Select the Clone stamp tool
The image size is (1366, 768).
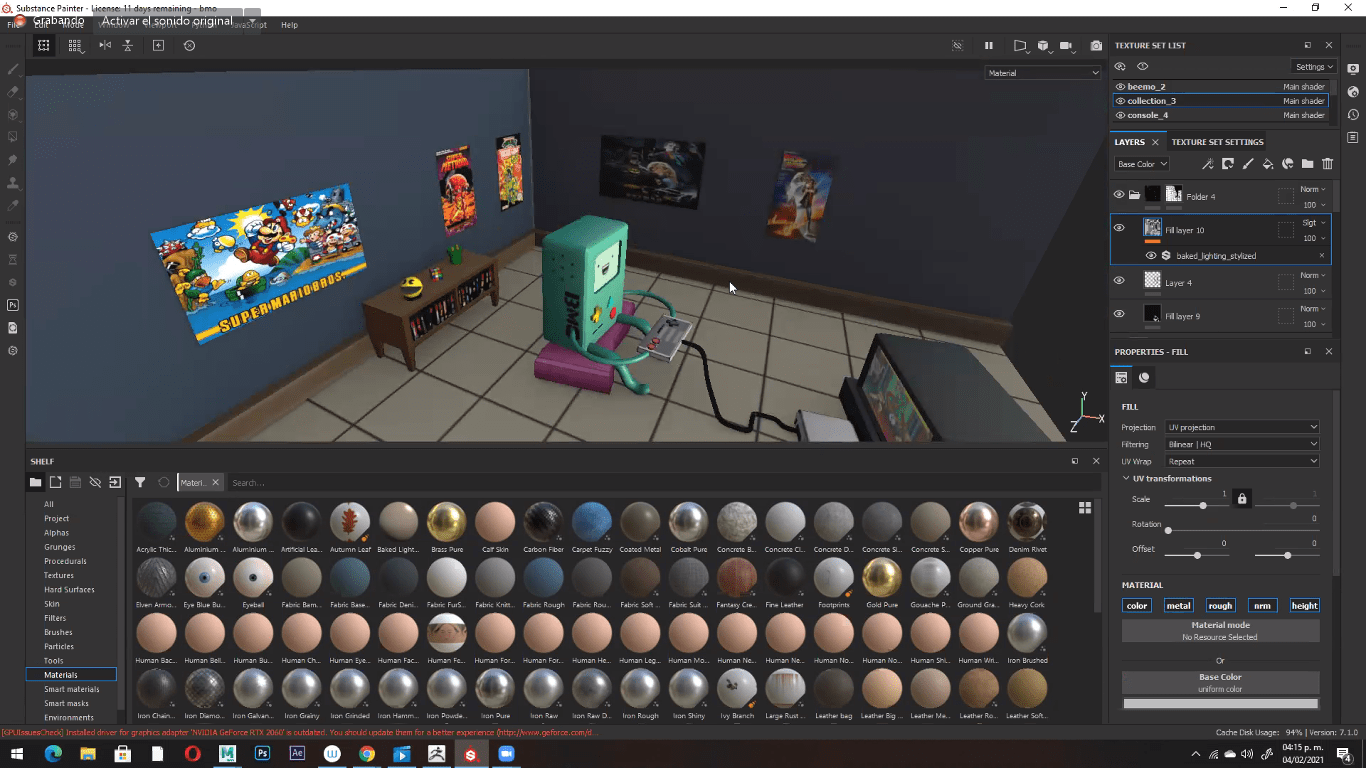click(x=13, y=183)
